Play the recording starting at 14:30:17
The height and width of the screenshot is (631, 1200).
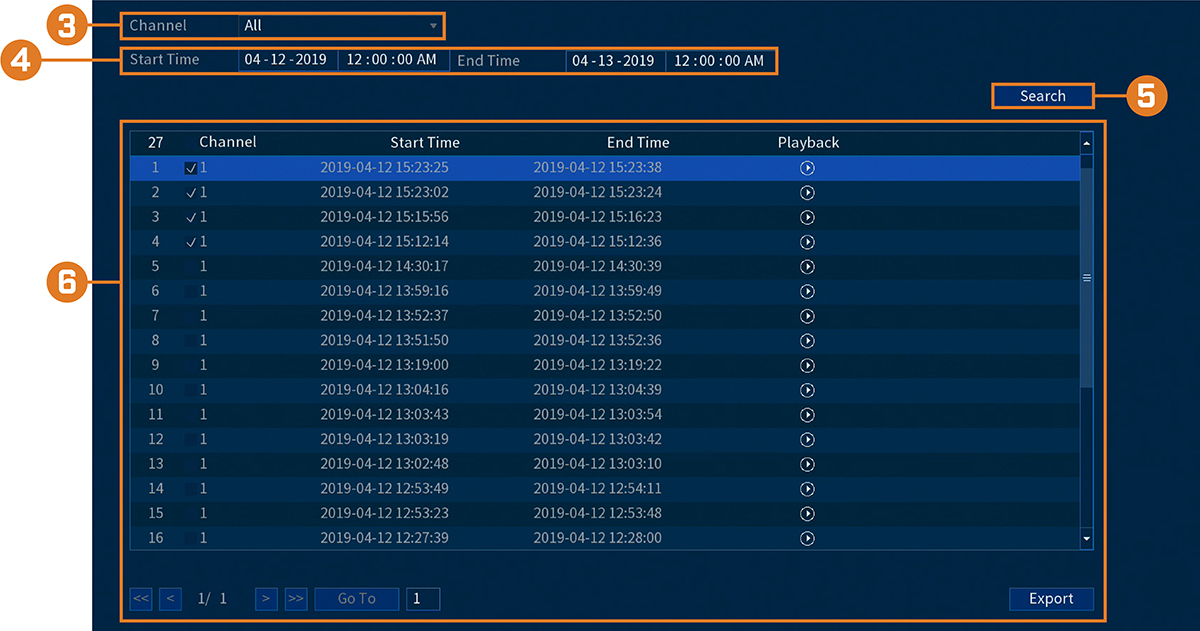(807, 267)
